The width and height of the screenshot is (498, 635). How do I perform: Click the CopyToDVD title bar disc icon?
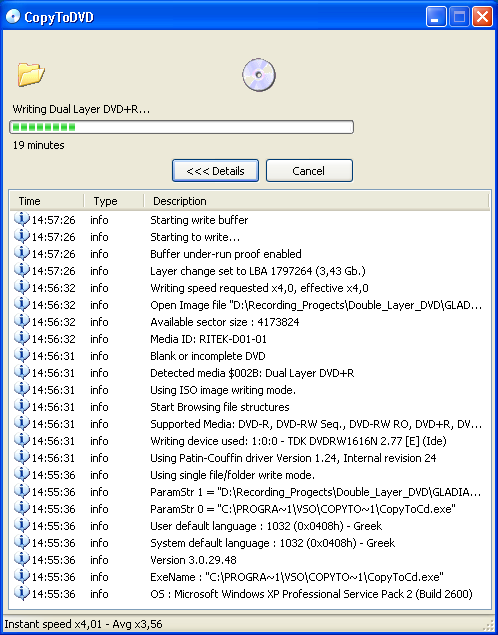pos(13,17)
